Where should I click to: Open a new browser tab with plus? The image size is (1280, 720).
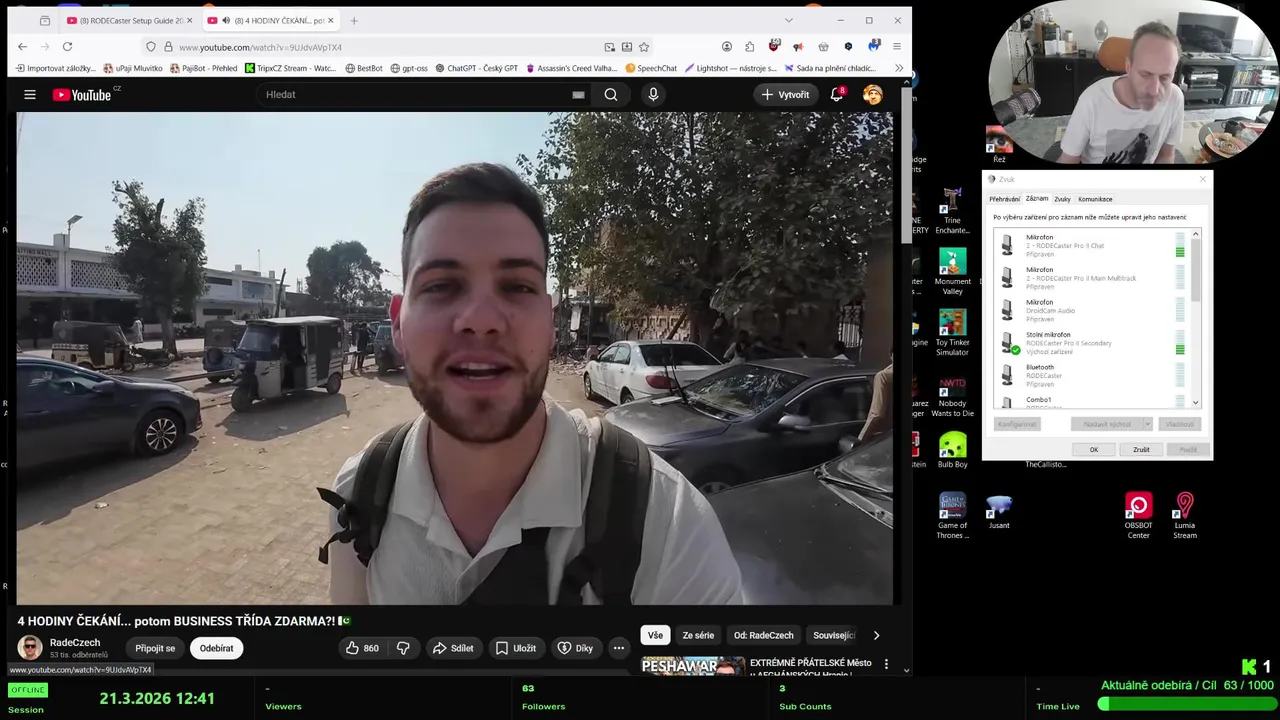(354, 20)
